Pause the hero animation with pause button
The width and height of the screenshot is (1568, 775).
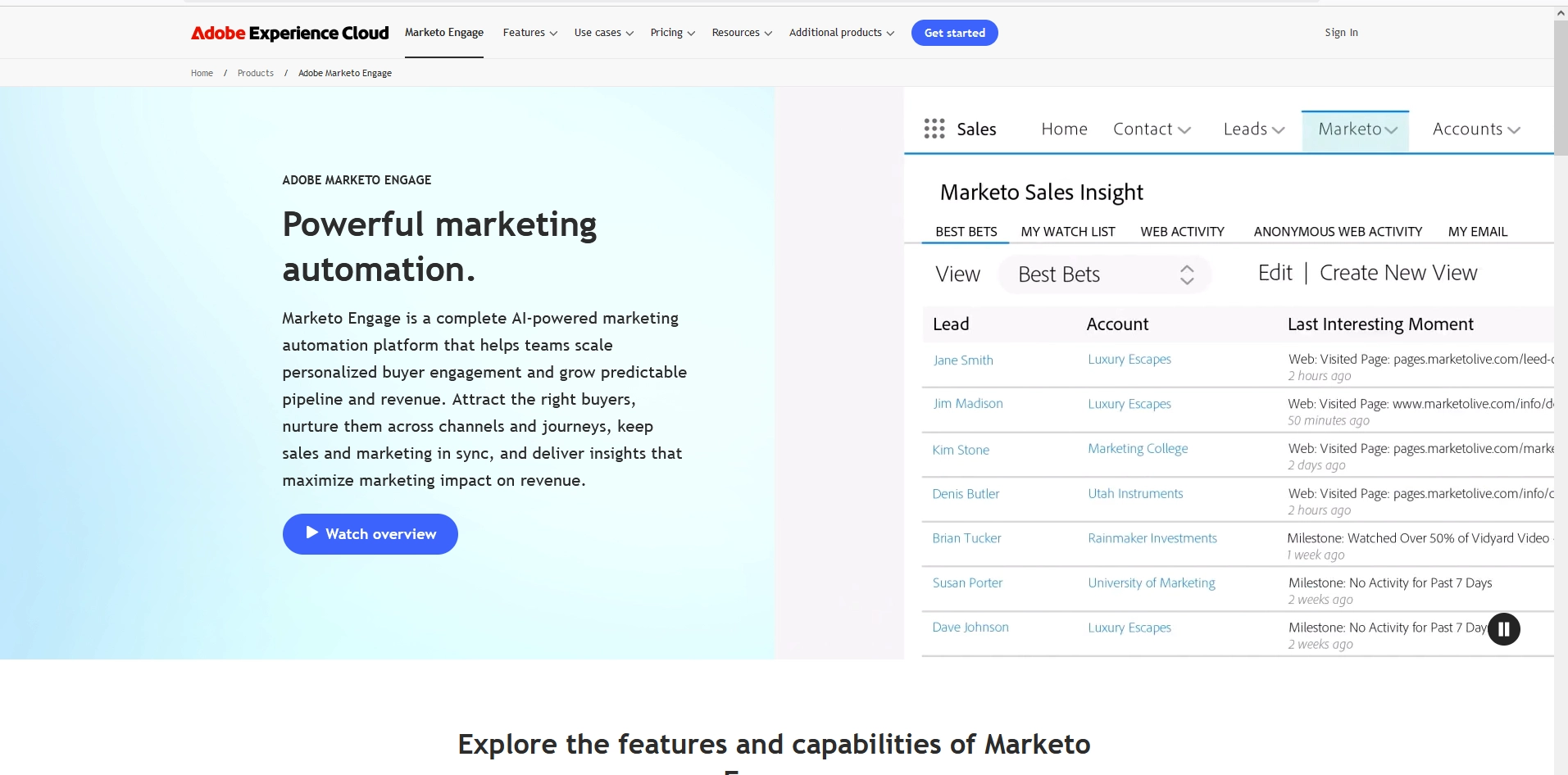tap(1504, 629)
